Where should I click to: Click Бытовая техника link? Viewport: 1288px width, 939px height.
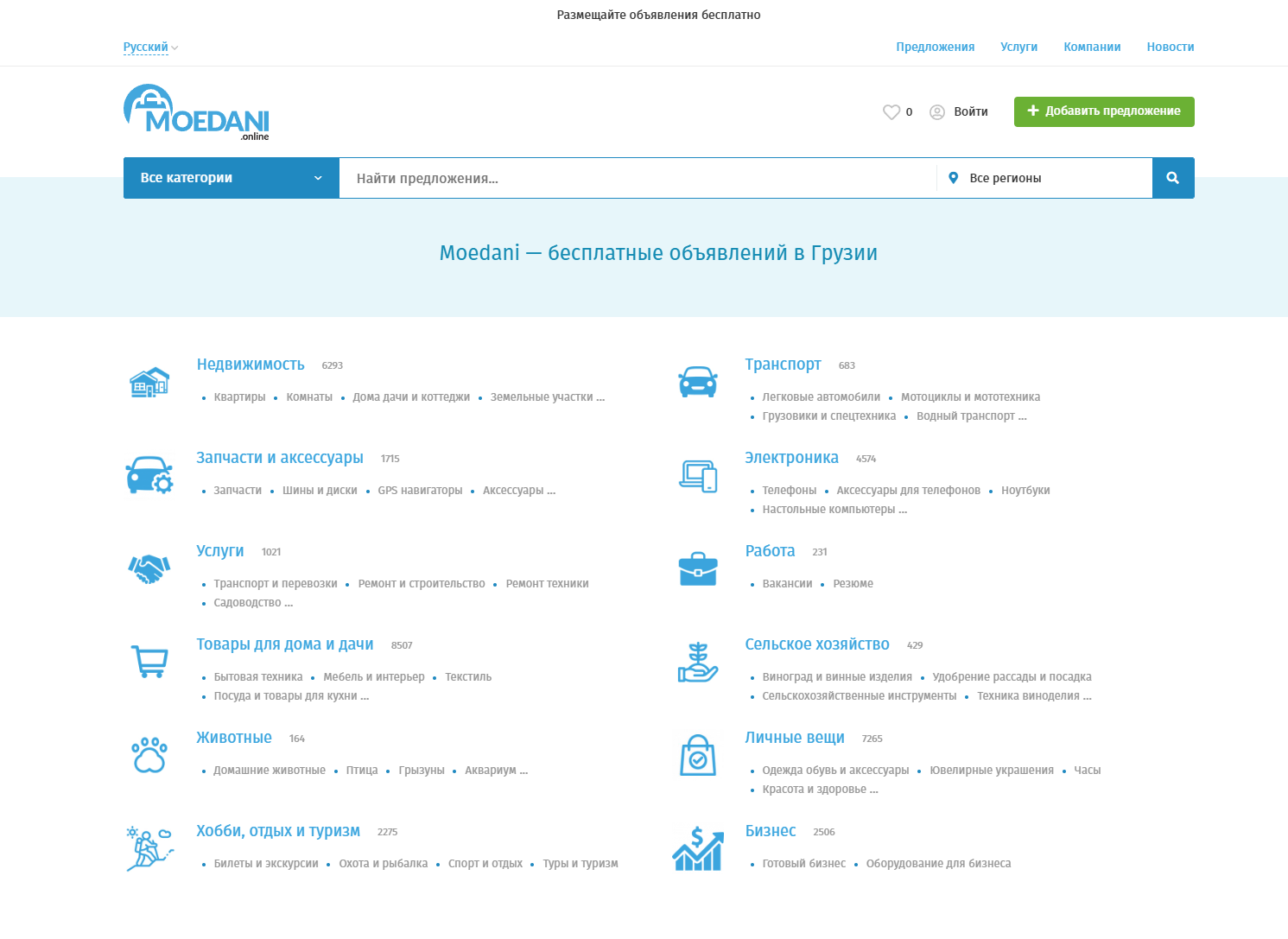(x=258, y=677)
